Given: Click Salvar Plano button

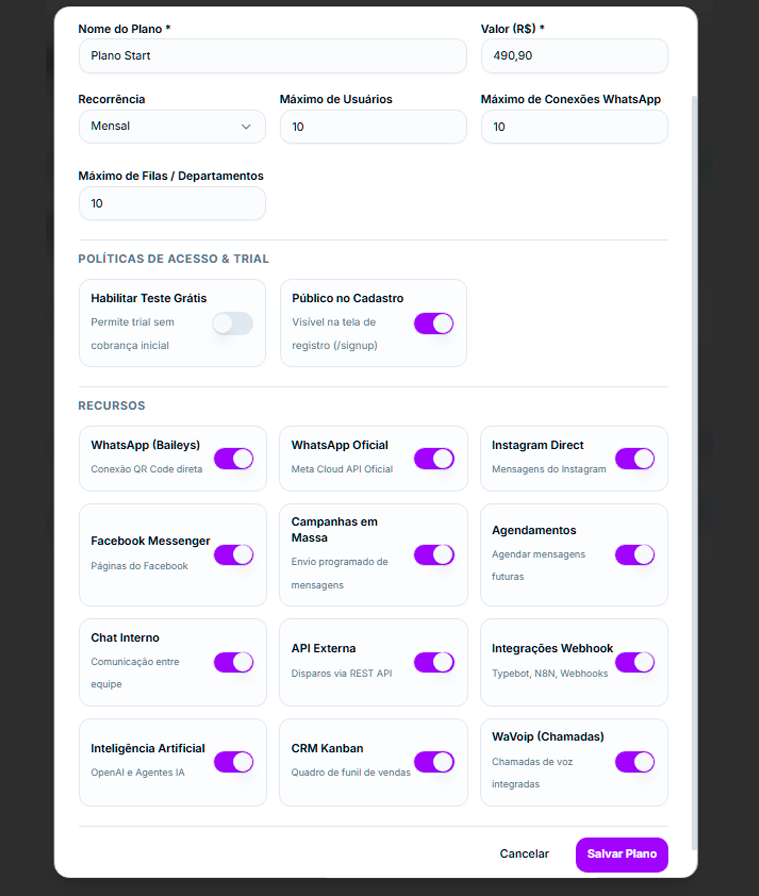Looking at the screenshot, I should [x=622, y=854].
